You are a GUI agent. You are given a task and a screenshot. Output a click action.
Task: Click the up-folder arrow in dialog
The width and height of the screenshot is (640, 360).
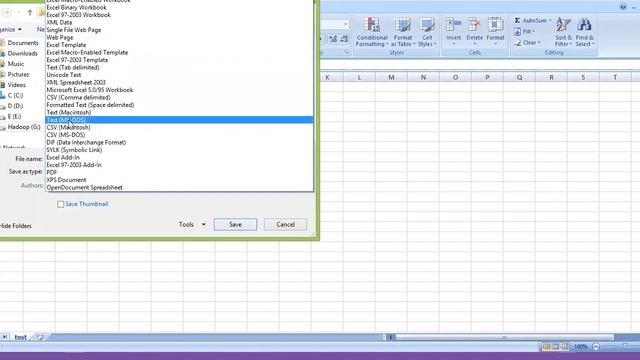click(30, 13)
